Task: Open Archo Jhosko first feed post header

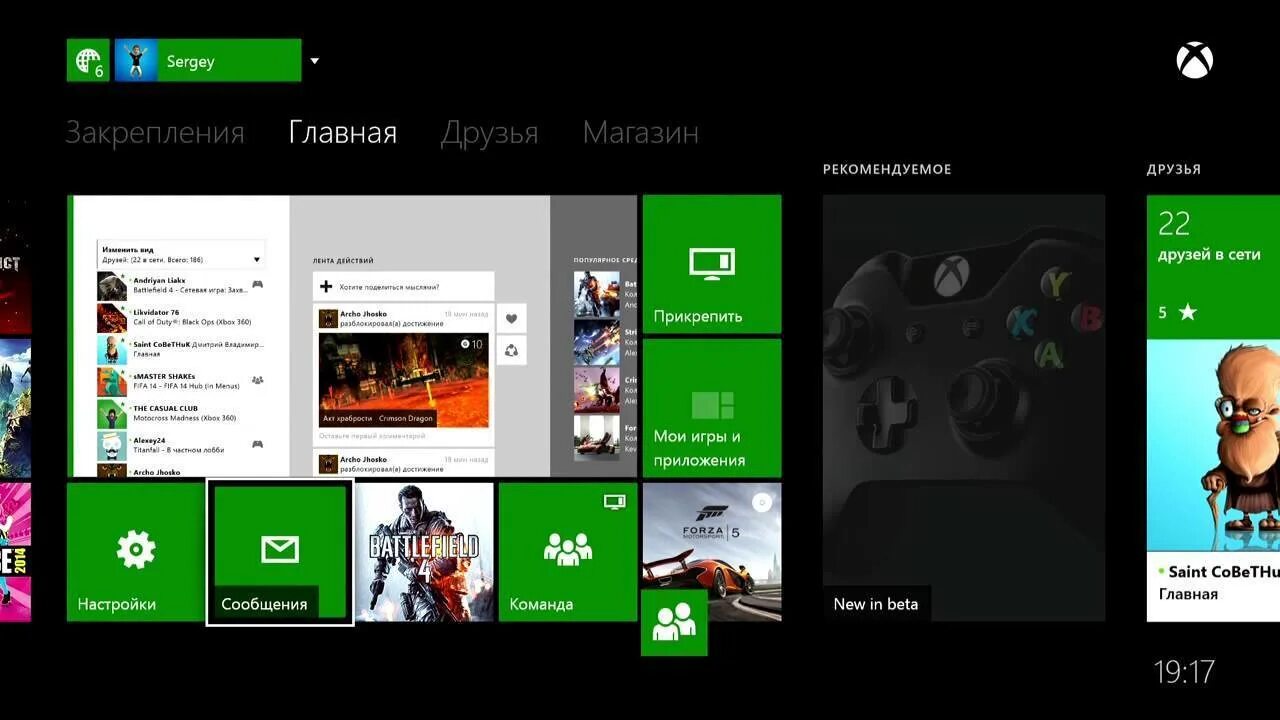Action: (404, 318)
